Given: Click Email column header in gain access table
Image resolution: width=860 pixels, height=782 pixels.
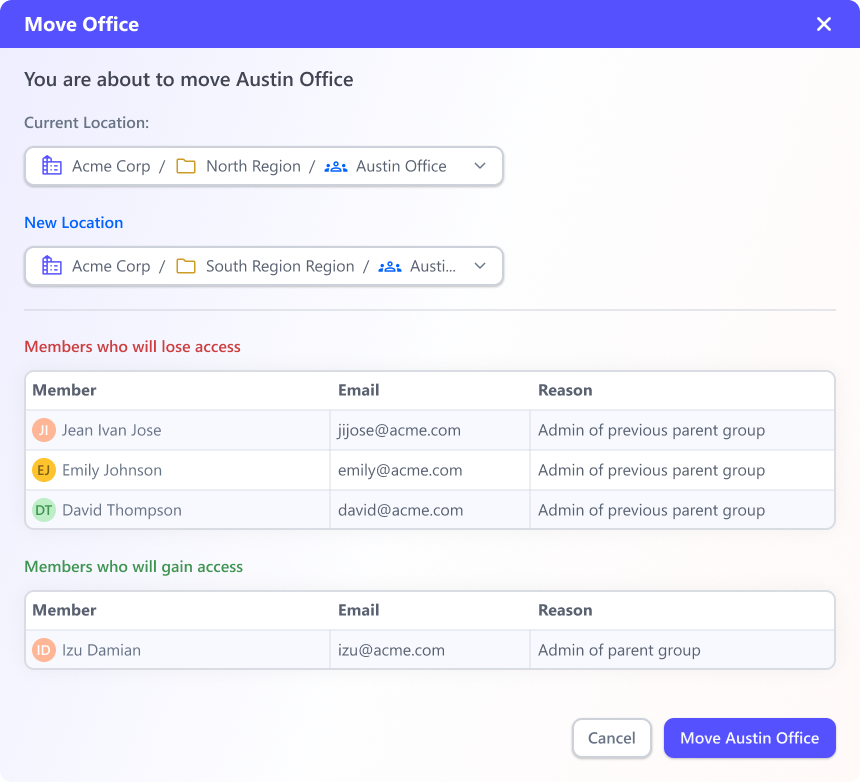Looking at the screenshot, I should click(358, 610).
